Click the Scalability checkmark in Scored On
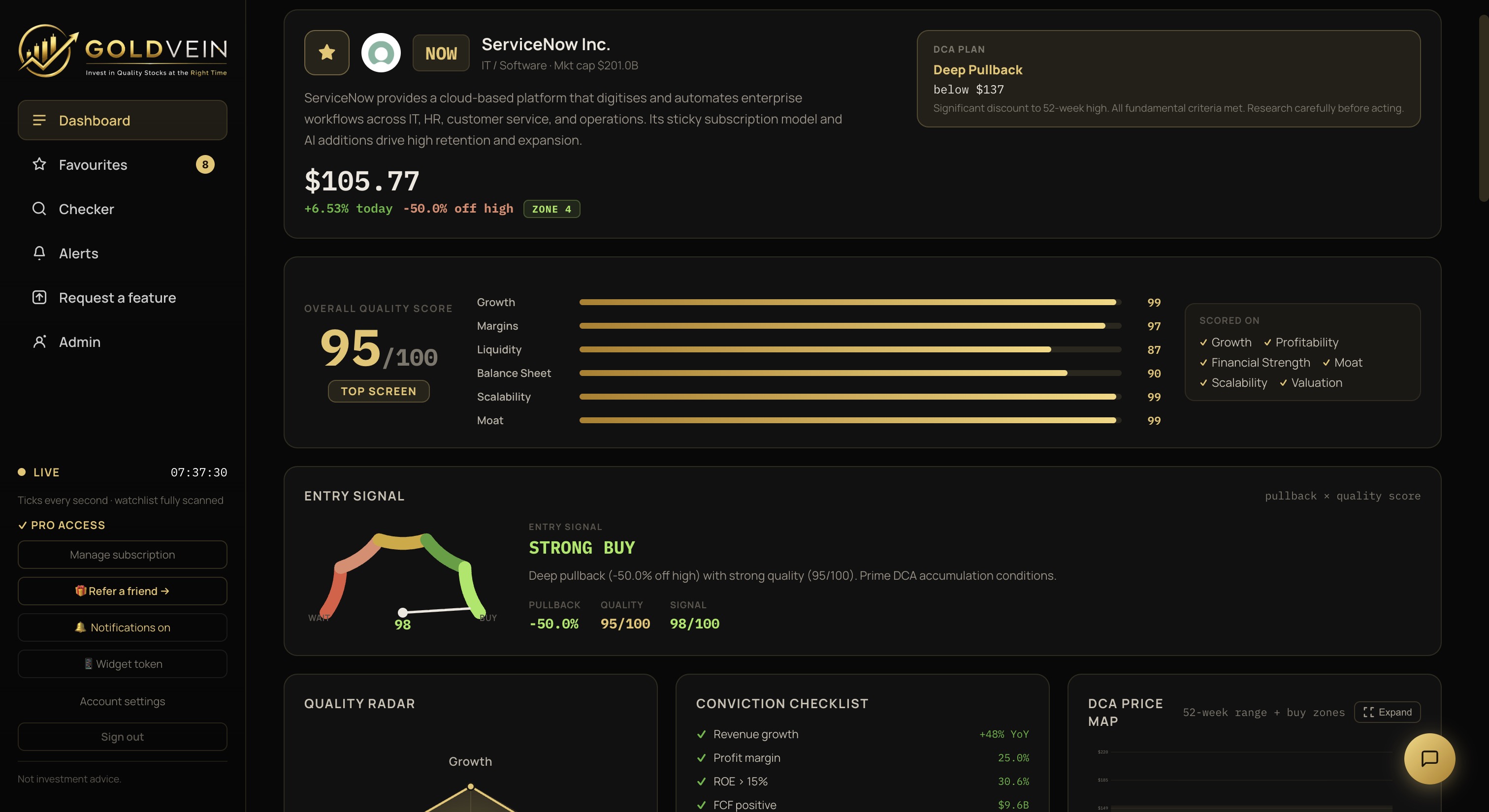Viewport: 1489px width, 812px height. click(x=1203, y=383)
